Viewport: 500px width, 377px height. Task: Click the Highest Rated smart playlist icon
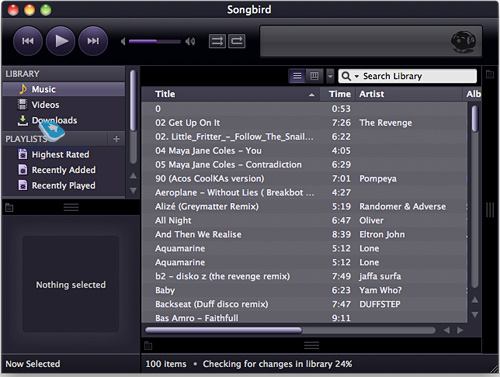pyautogui.click(x=23, y=154)
